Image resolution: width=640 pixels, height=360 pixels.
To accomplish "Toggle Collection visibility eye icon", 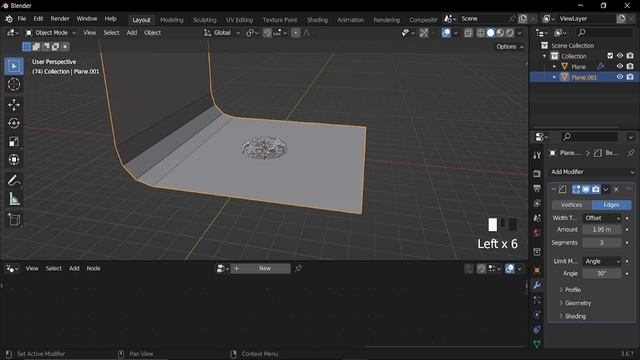I will 620,56.
